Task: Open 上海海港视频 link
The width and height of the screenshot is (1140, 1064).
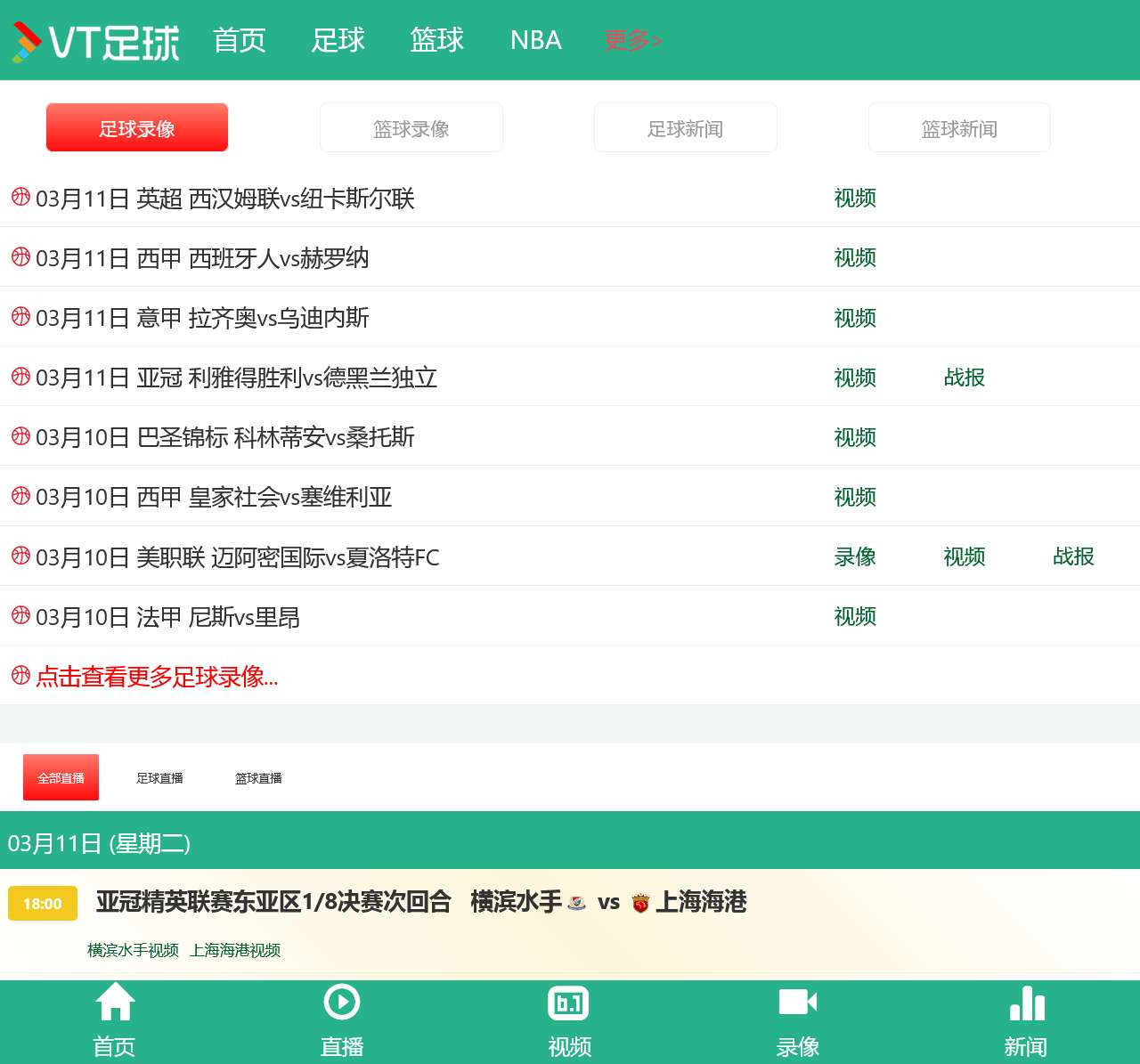Action: pos(235,950)
